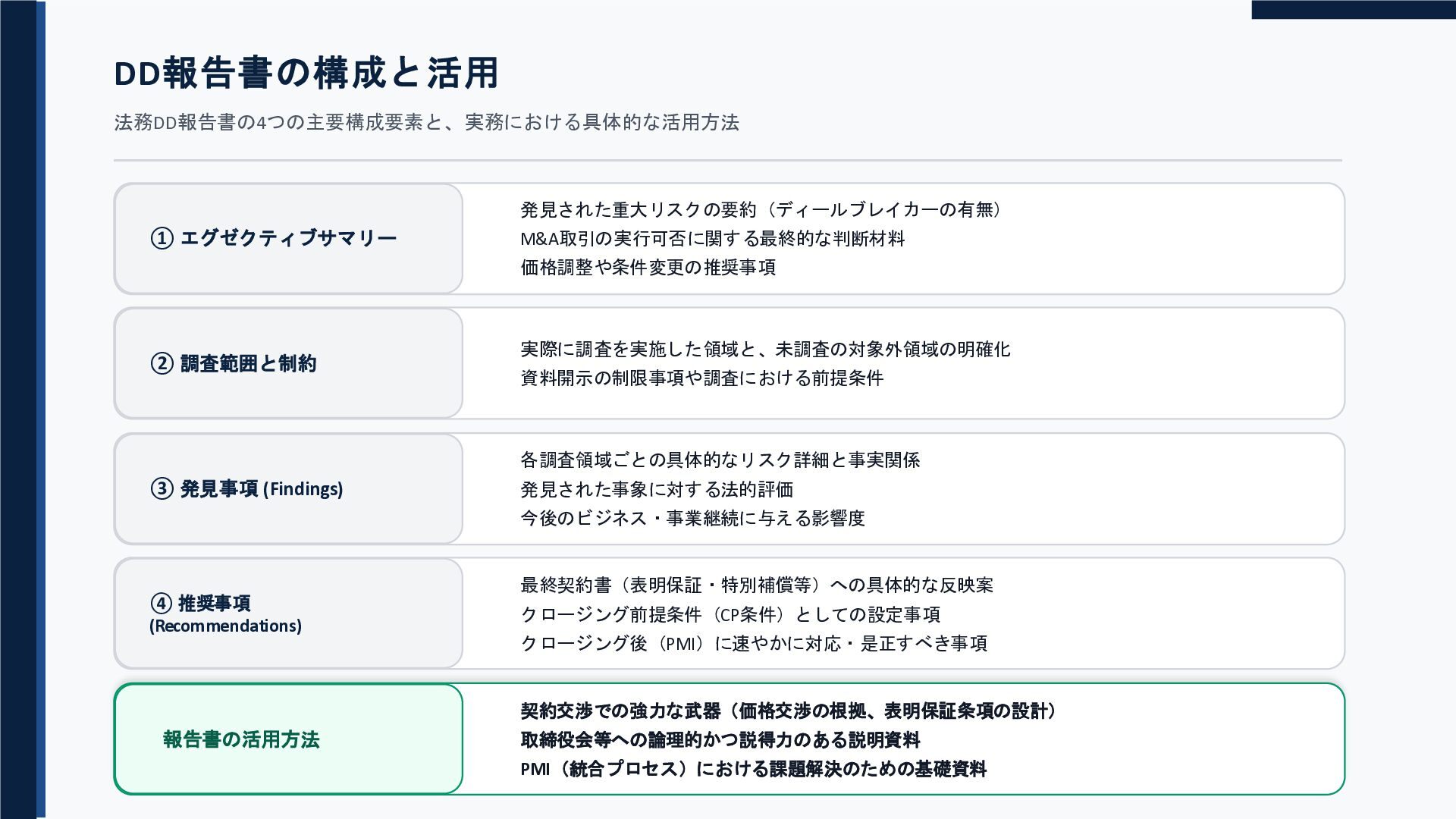This screenshot has height=819, width=1456.
Task: Click the line mentioning ディールブレイカーの有無
Action: tap(761, 209)
